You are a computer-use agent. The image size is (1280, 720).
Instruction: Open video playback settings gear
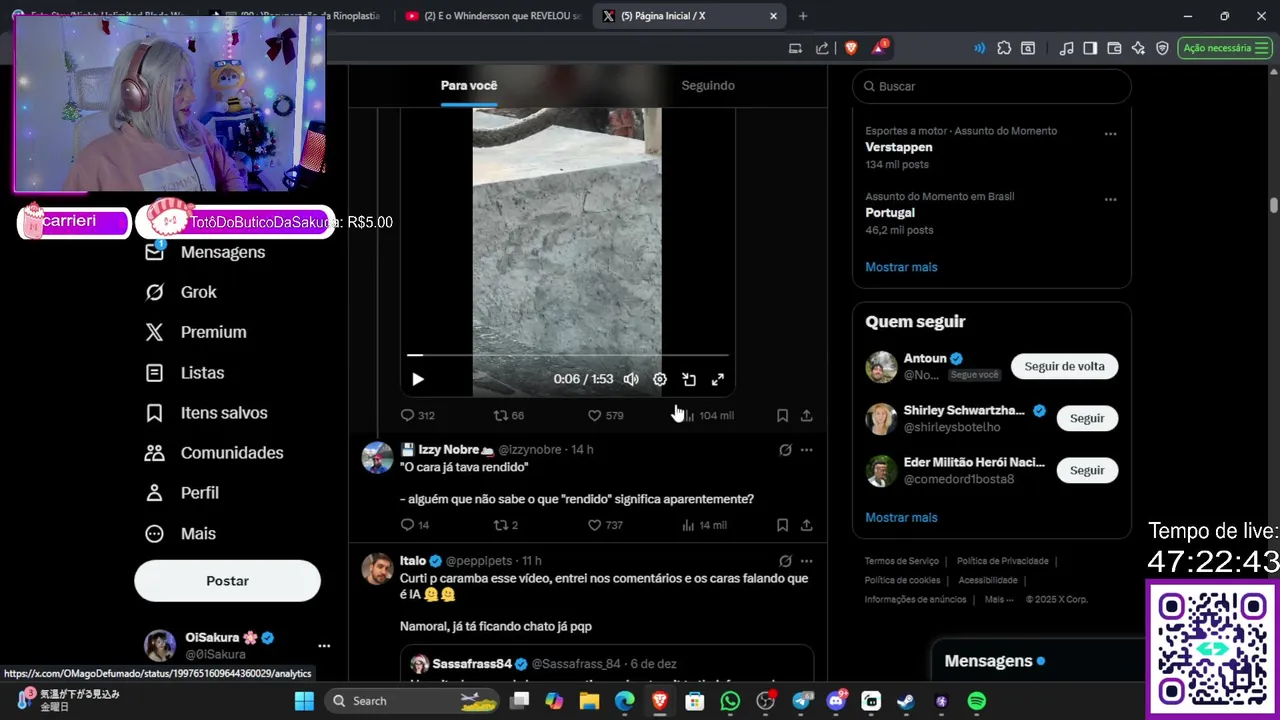tap(660, 379)
